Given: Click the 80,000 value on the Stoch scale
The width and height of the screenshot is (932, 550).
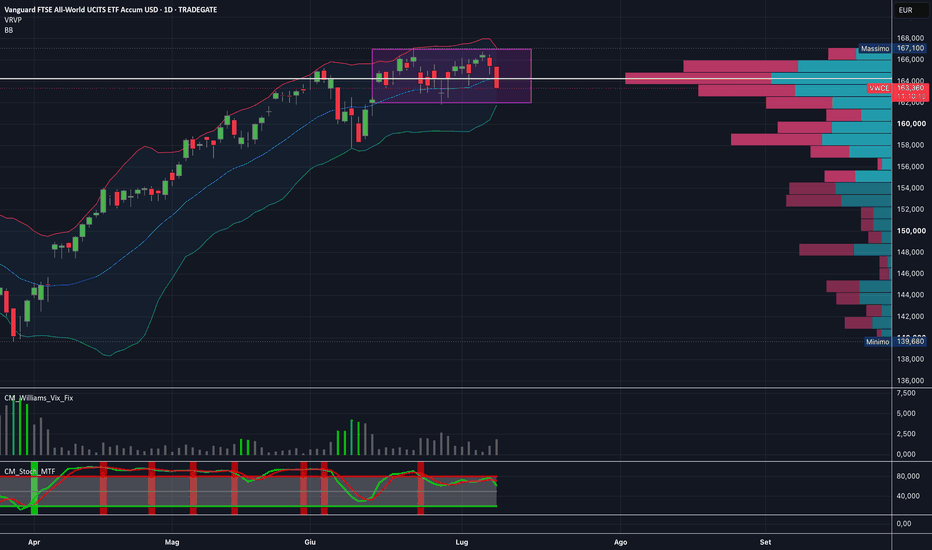Looking at the screenshot, I should coord(908,476).
